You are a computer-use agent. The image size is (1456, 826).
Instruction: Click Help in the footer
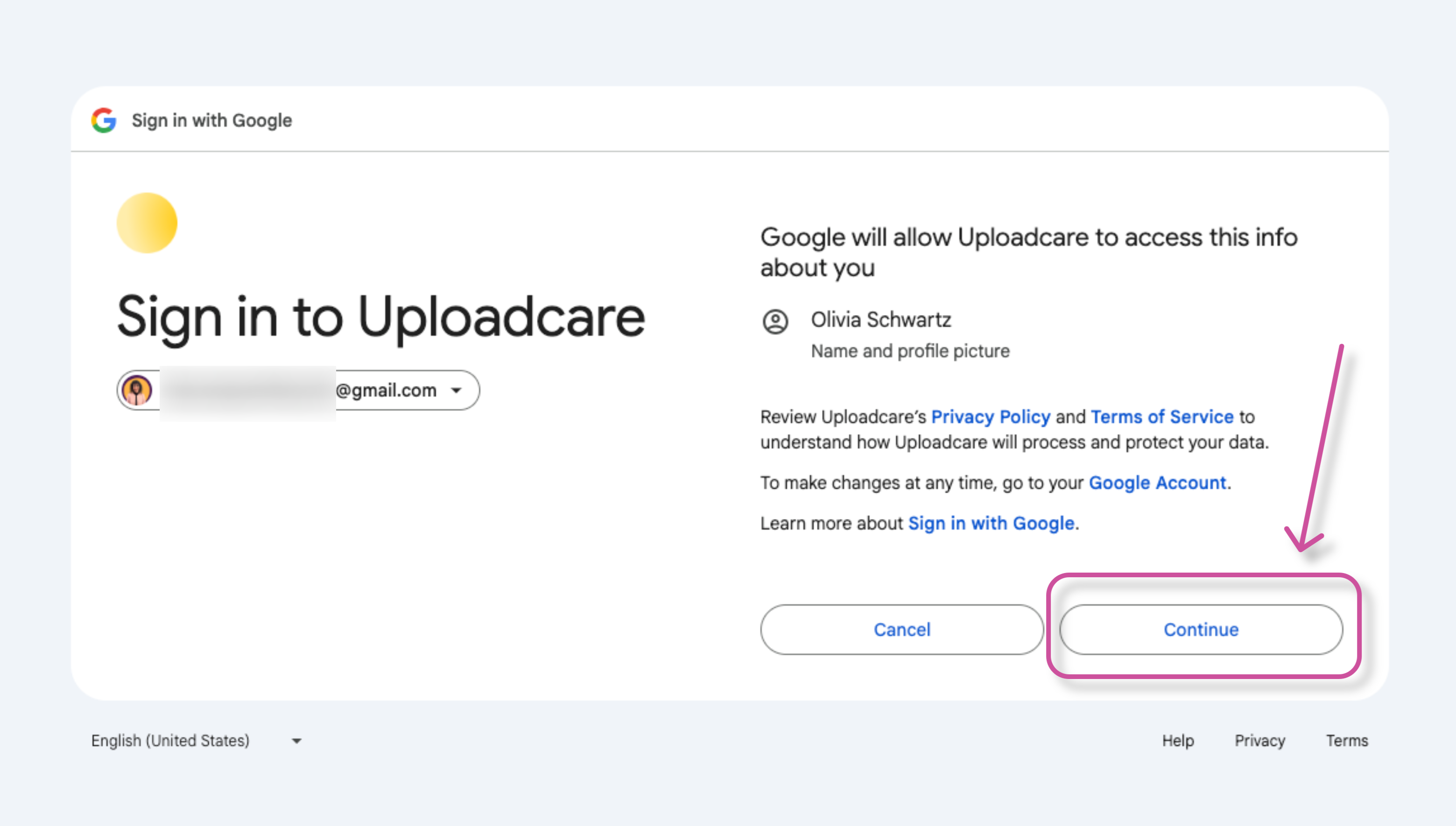(1177, 740)
